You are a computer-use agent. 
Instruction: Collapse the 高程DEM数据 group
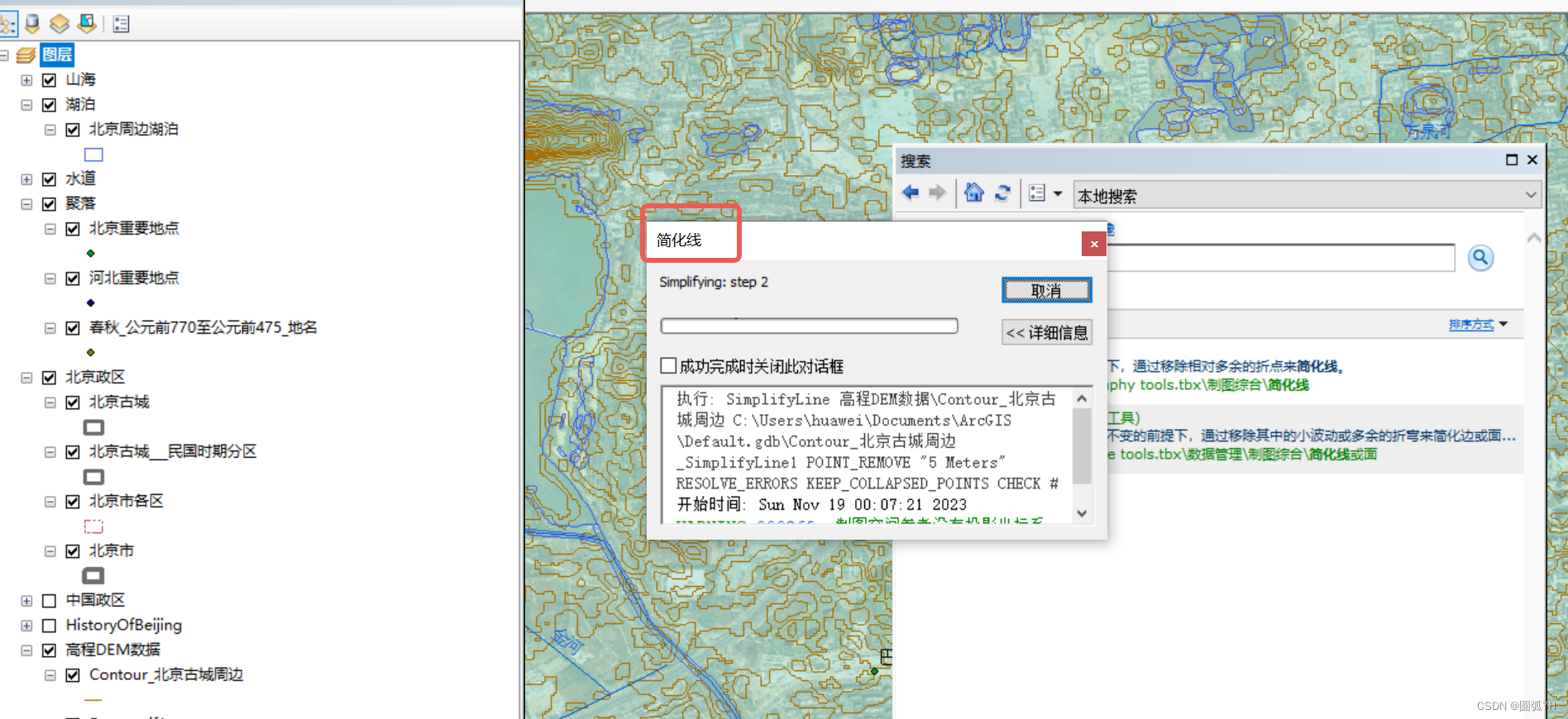(26, 650)
